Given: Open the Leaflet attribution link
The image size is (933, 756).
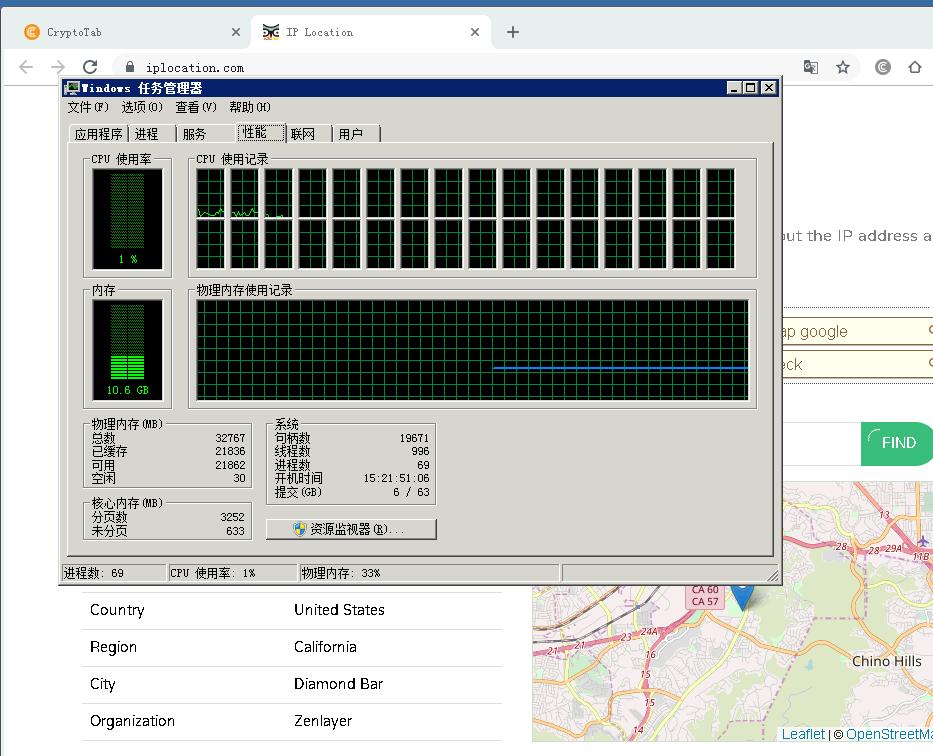Looking at the screenshot, I should click(x=803, y=735).
